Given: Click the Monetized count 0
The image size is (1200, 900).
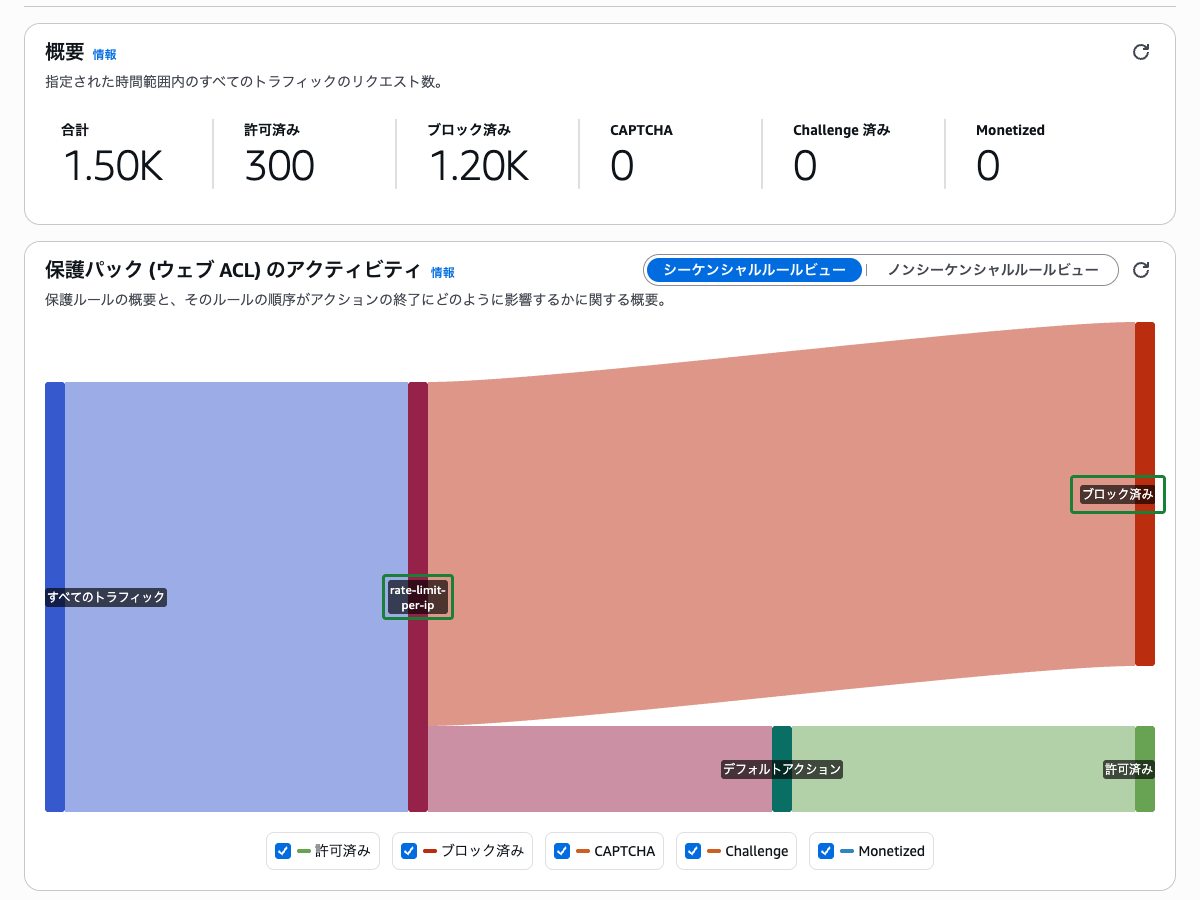Looking at the screenshot, I should [x=988, y=166].
